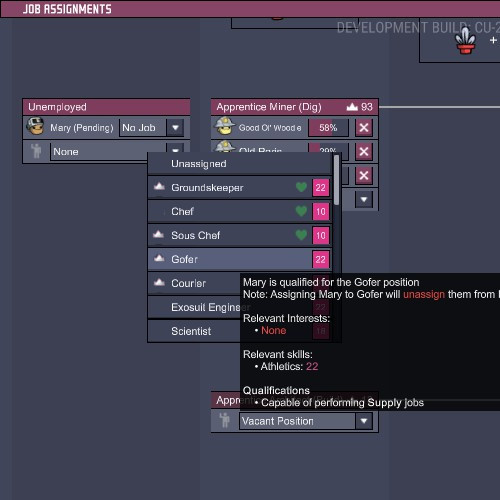Screen dimensions: 500x500
Task: Click the green heart on the Groundskeeper row
Action: 301,187
